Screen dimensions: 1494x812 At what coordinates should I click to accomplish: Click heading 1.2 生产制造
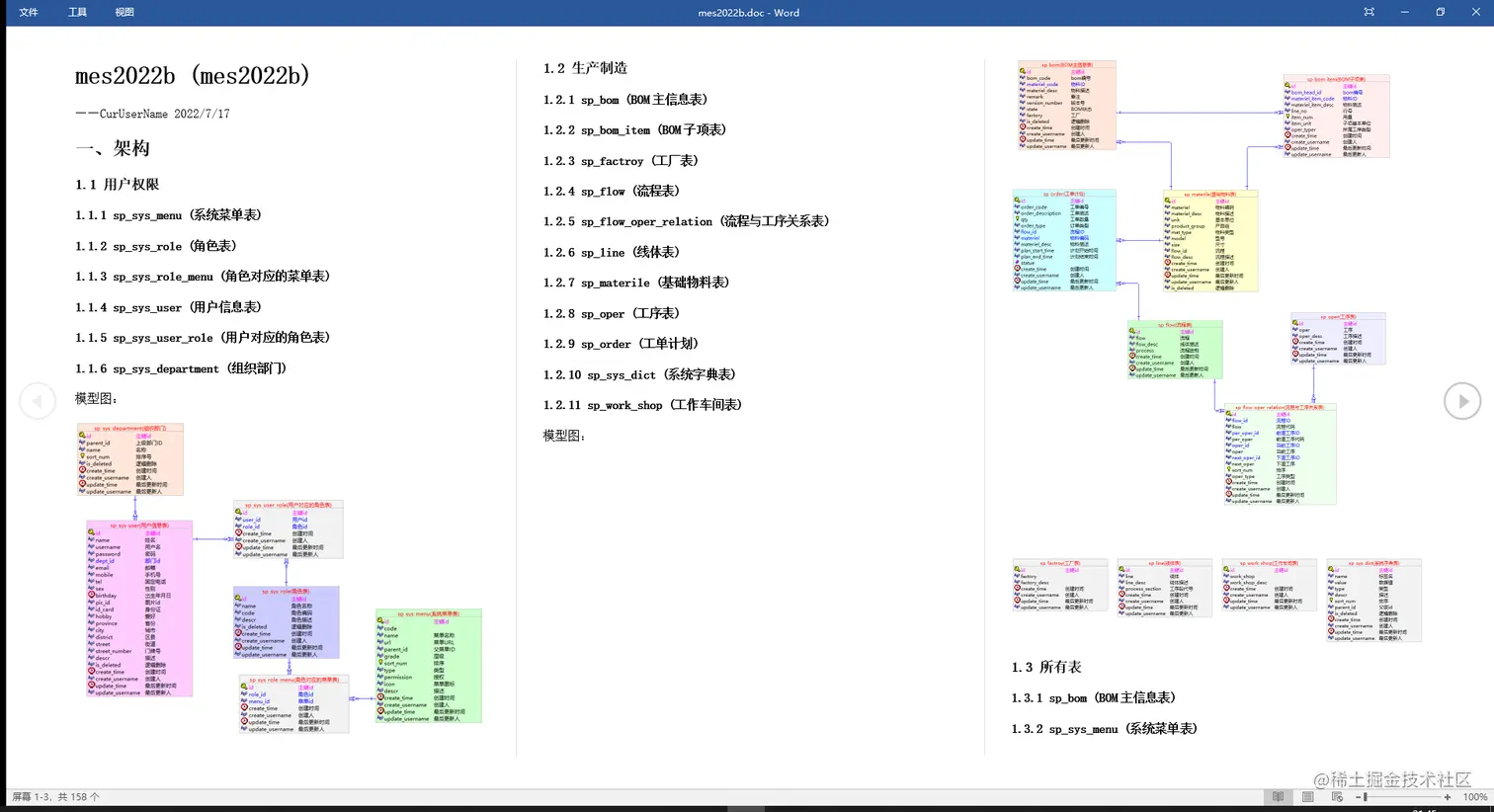pyautogui.click(x=585, y=68)
